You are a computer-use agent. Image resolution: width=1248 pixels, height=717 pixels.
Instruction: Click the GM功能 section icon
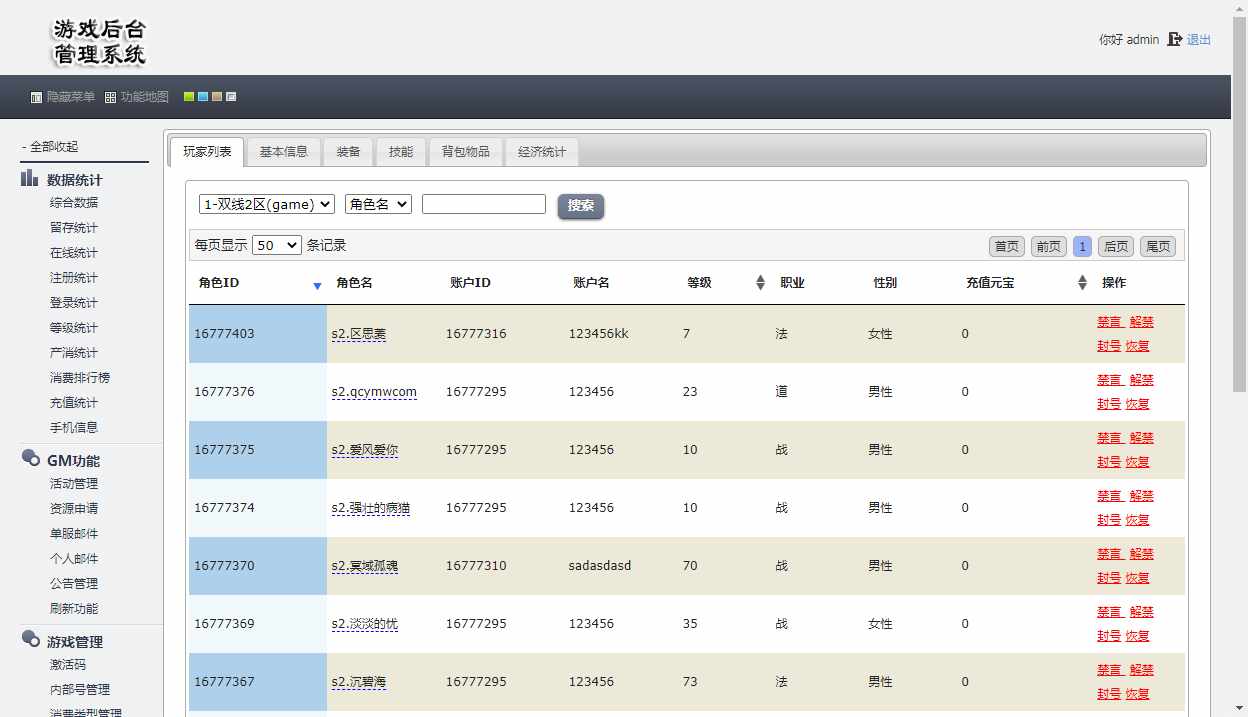point(31,459)
